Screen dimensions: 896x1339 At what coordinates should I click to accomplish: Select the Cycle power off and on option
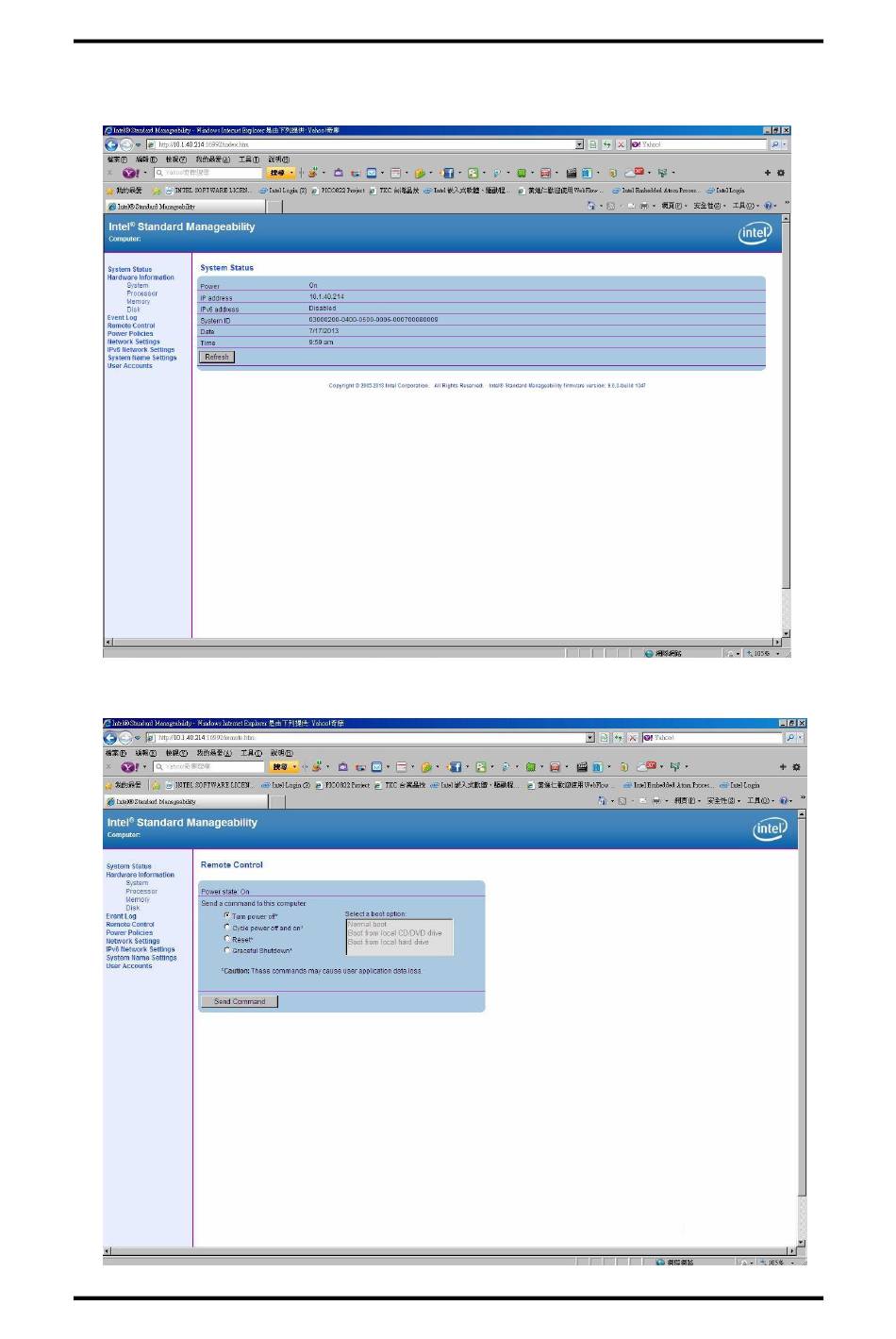[227, 927]
